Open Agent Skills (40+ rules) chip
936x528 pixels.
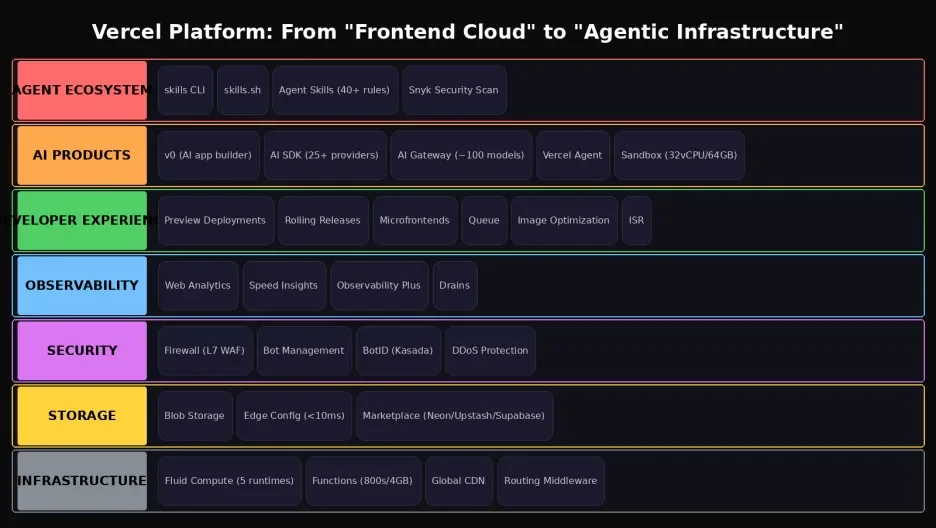coord(334,90)
